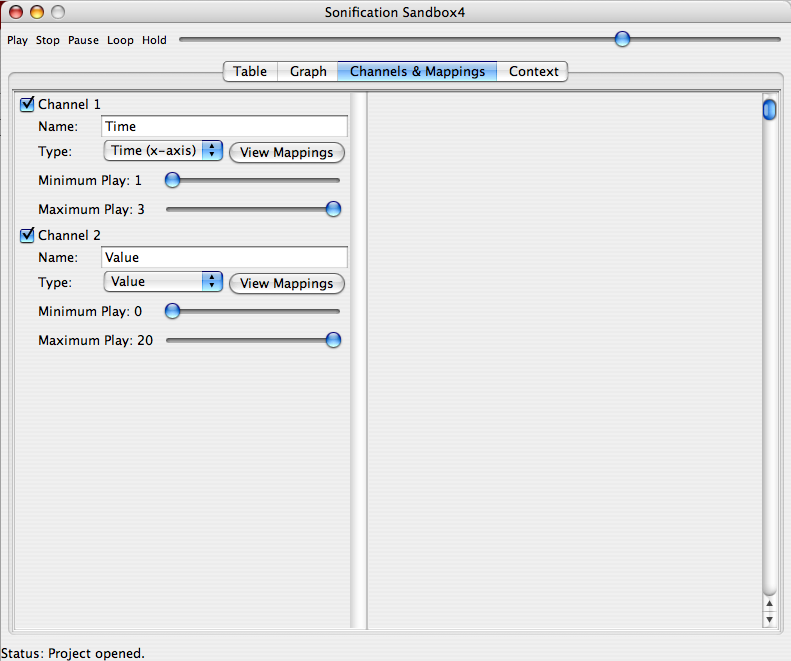View Mappings for Channel 2
This screenshot has width=791, height=661.
coord(287,284)
